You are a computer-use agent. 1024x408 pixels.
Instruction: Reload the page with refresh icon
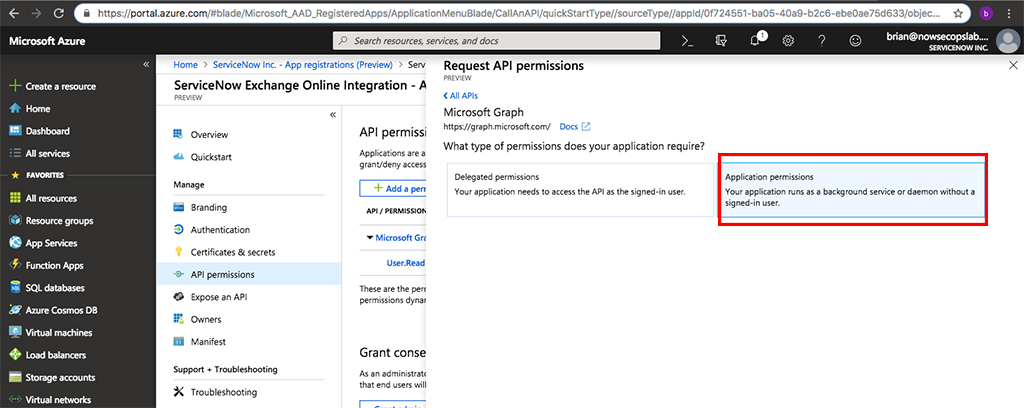(x=59, y=13)
